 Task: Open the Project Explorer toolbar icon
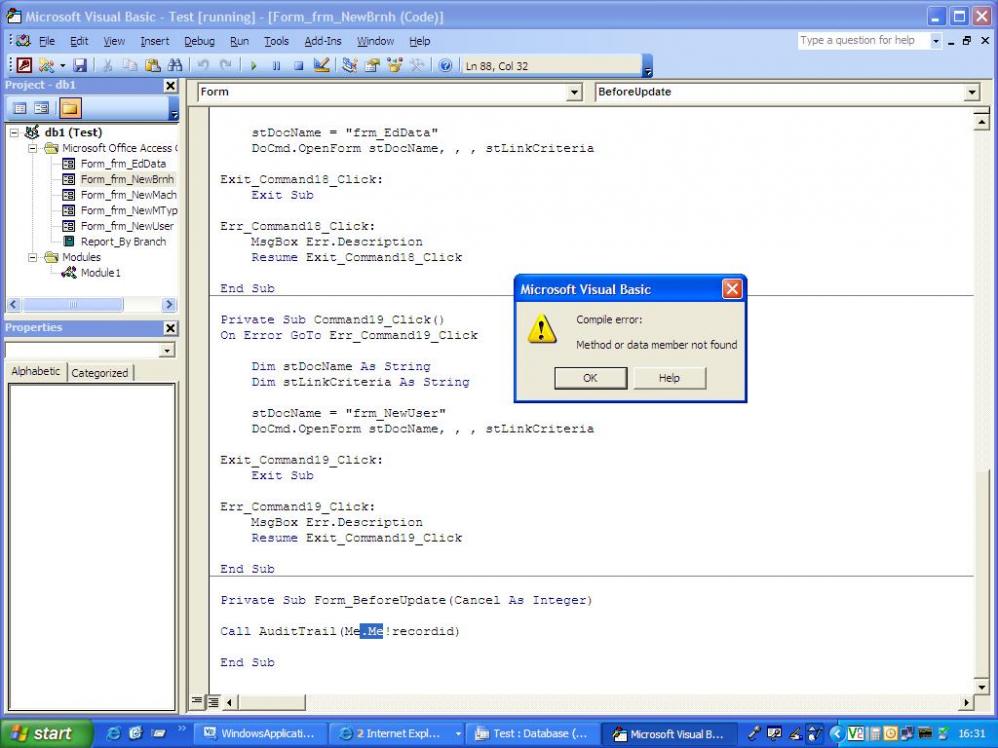pos(349,65)
